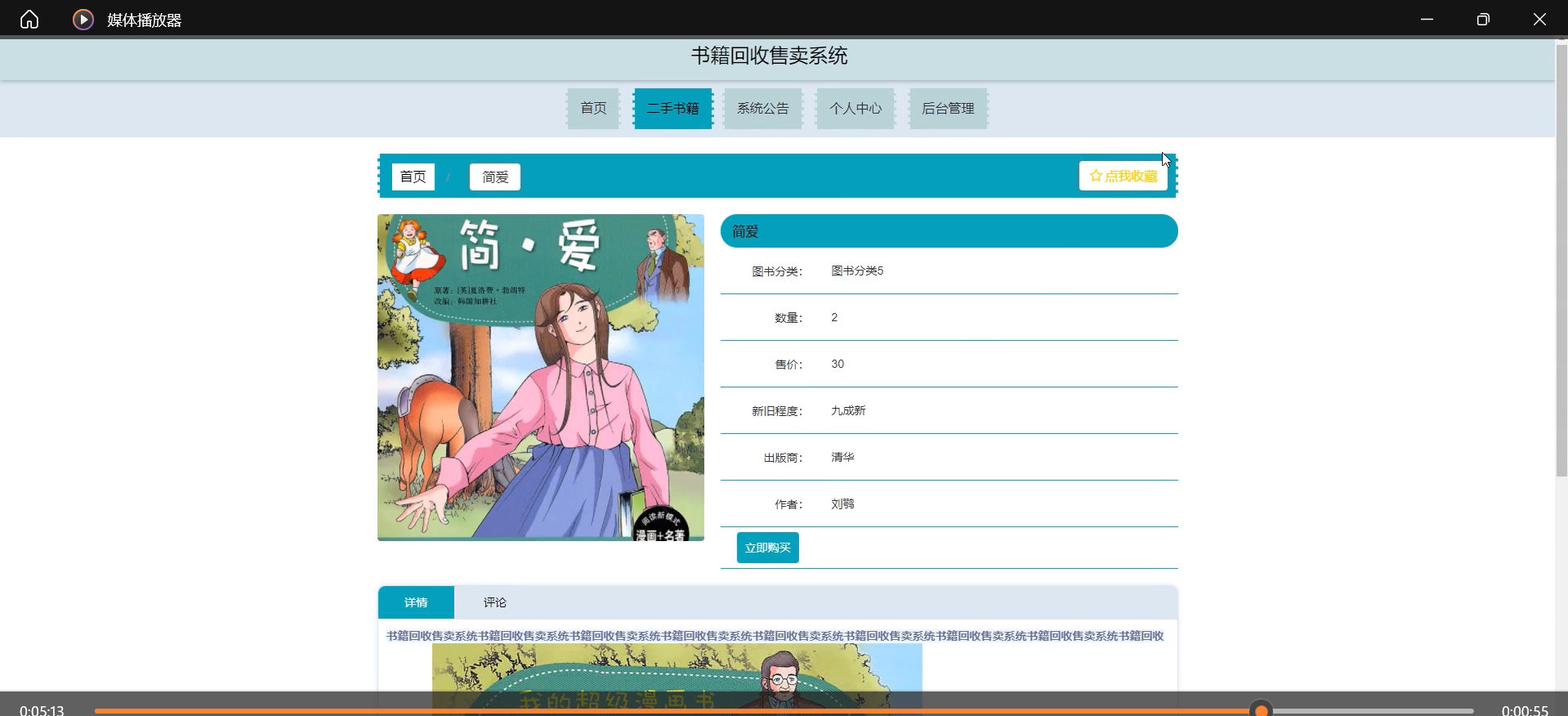Viewport: 1568px width, 716px height.
Task: Click the 书籍回收售卖系统 site title
Action: coord(769,56)
